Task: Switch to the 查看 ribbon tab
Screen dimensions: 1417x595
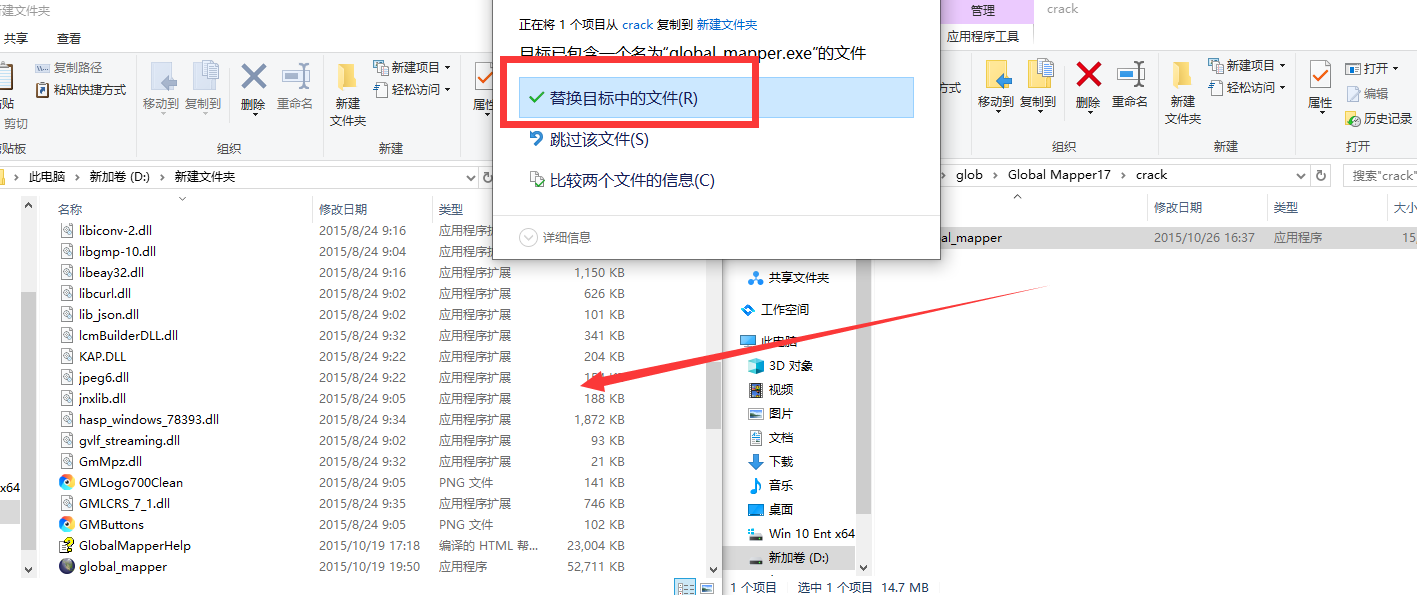Action: click(69, 38)
